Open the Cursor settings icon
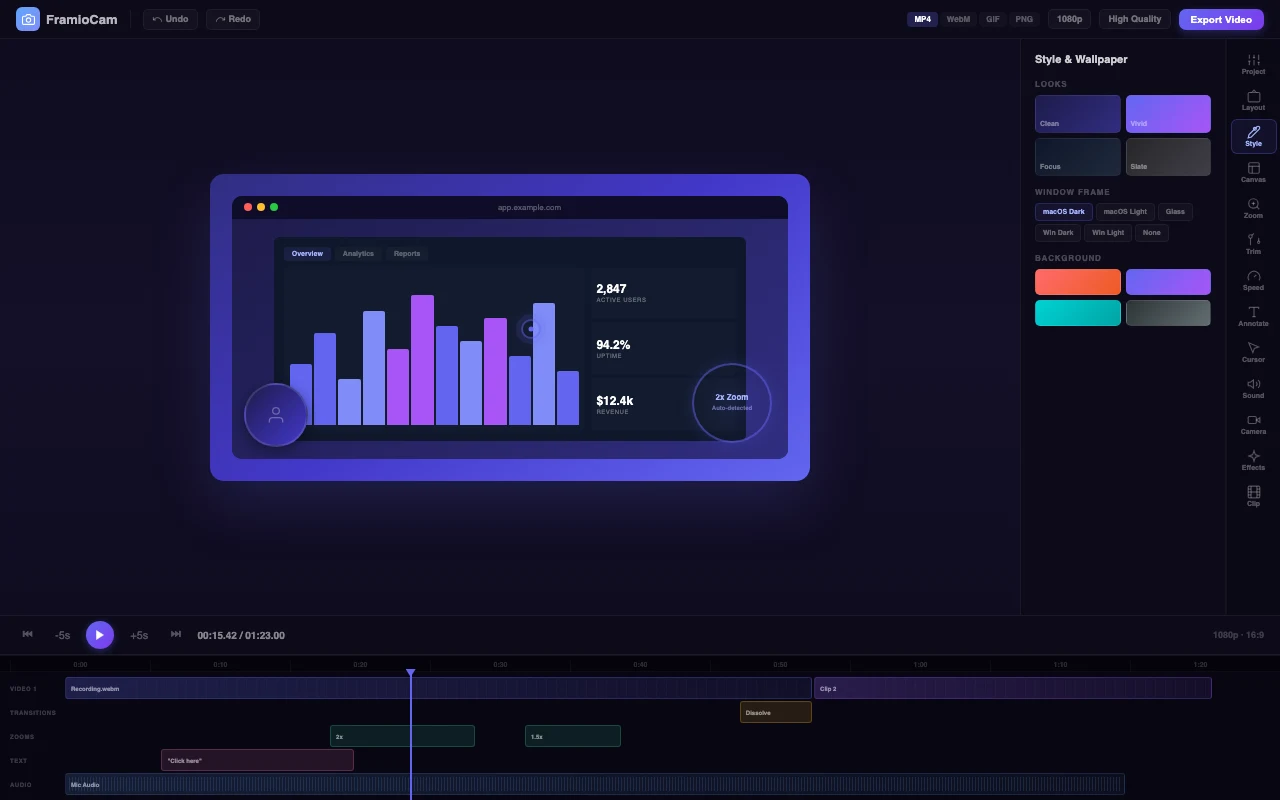This screenshot has width=1280, height=800. pyautogui.click(x=1253, y=353)
